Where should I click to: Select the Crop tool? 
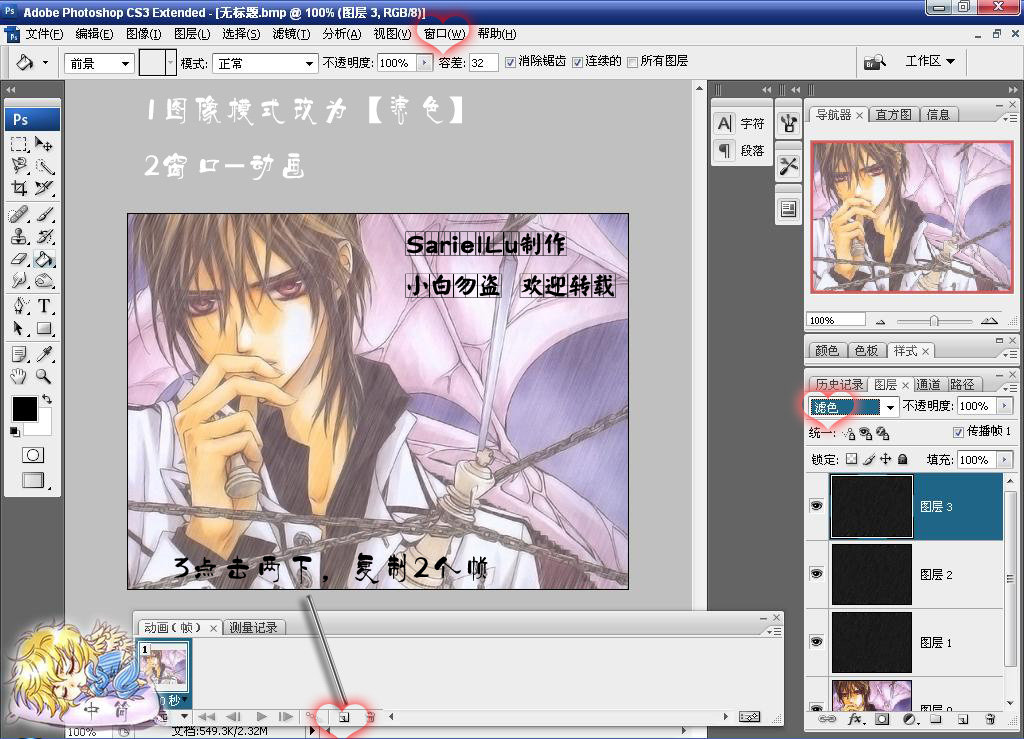pos(19,188)
